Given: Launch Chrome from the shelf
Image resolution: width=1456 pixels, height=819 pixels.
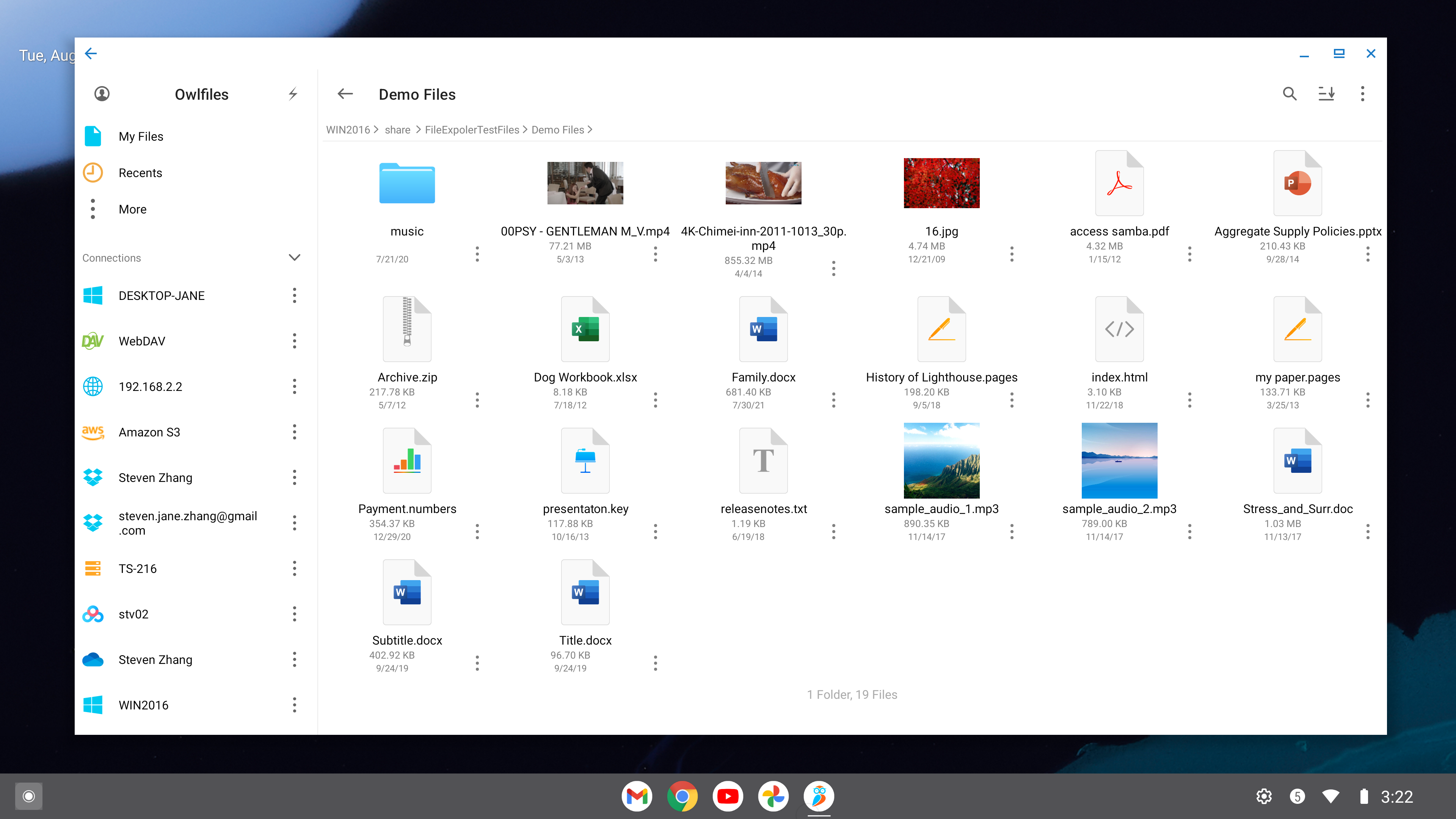Looking at the screenshot, I should tap(682, 796).
